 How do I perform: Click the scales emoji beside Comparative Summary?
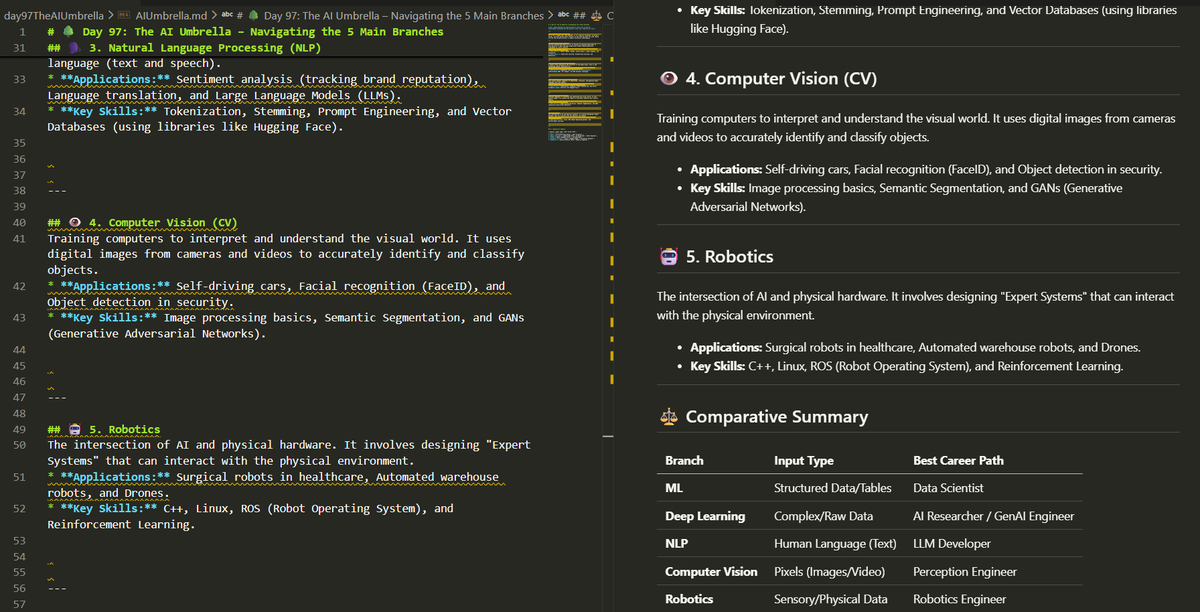tap(669, 417)
